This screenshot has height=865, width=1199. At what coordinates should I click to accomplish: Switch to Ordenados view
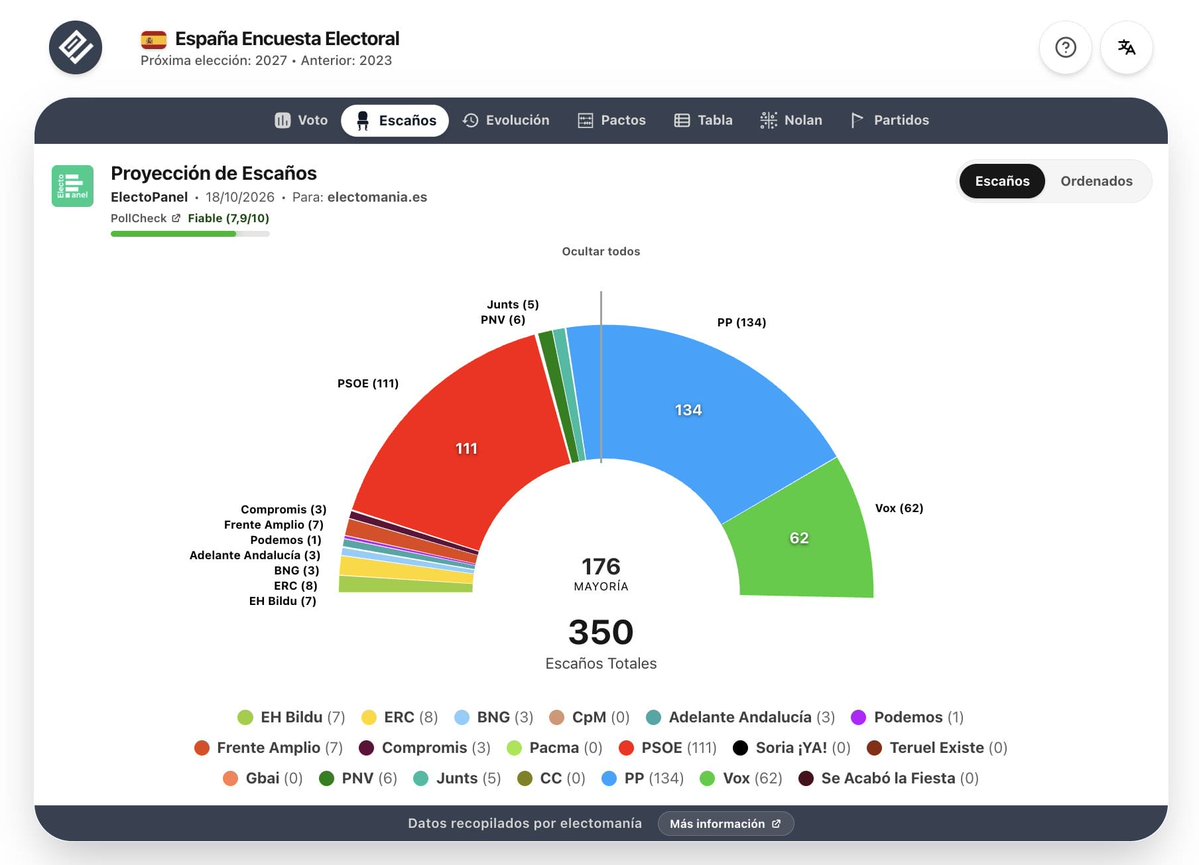click(x=1096, y=181)
